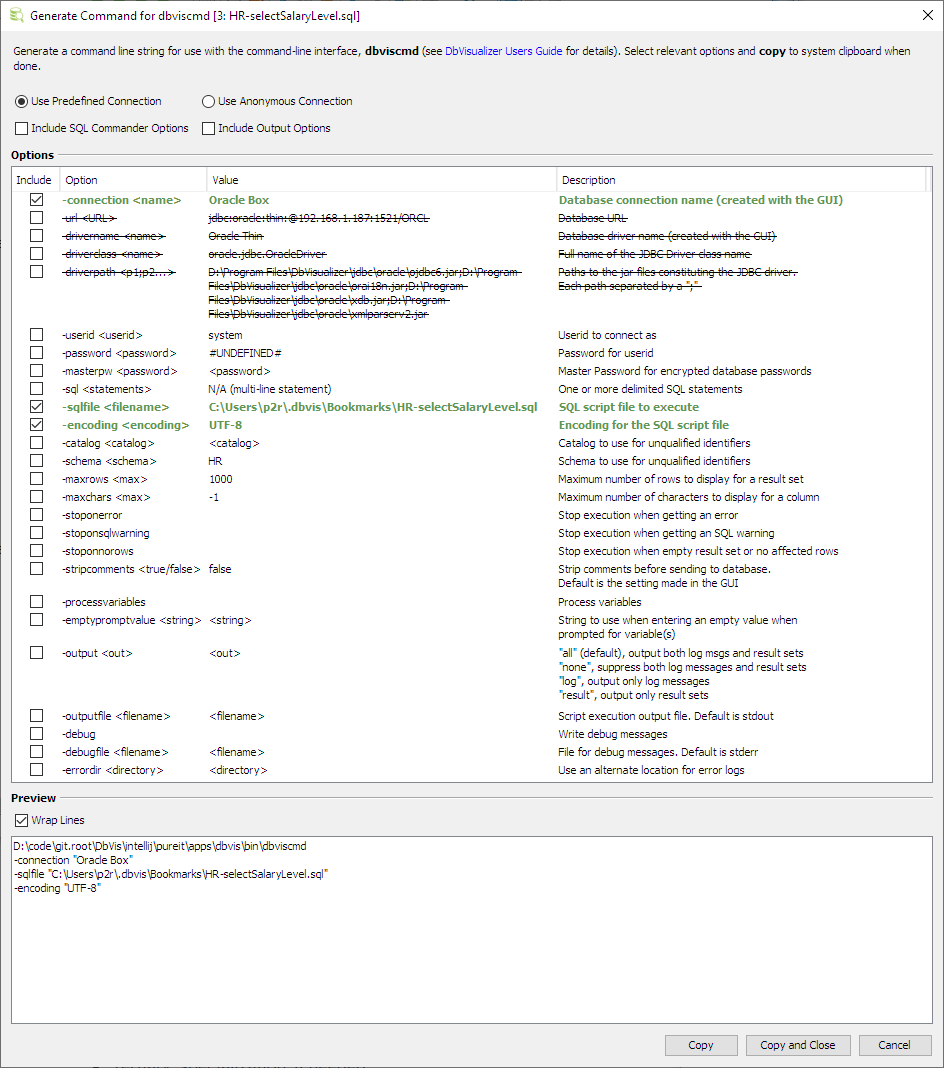
Task: Check the -debug option checkbox
Action: pyautogui.click(x=37, y=734)
